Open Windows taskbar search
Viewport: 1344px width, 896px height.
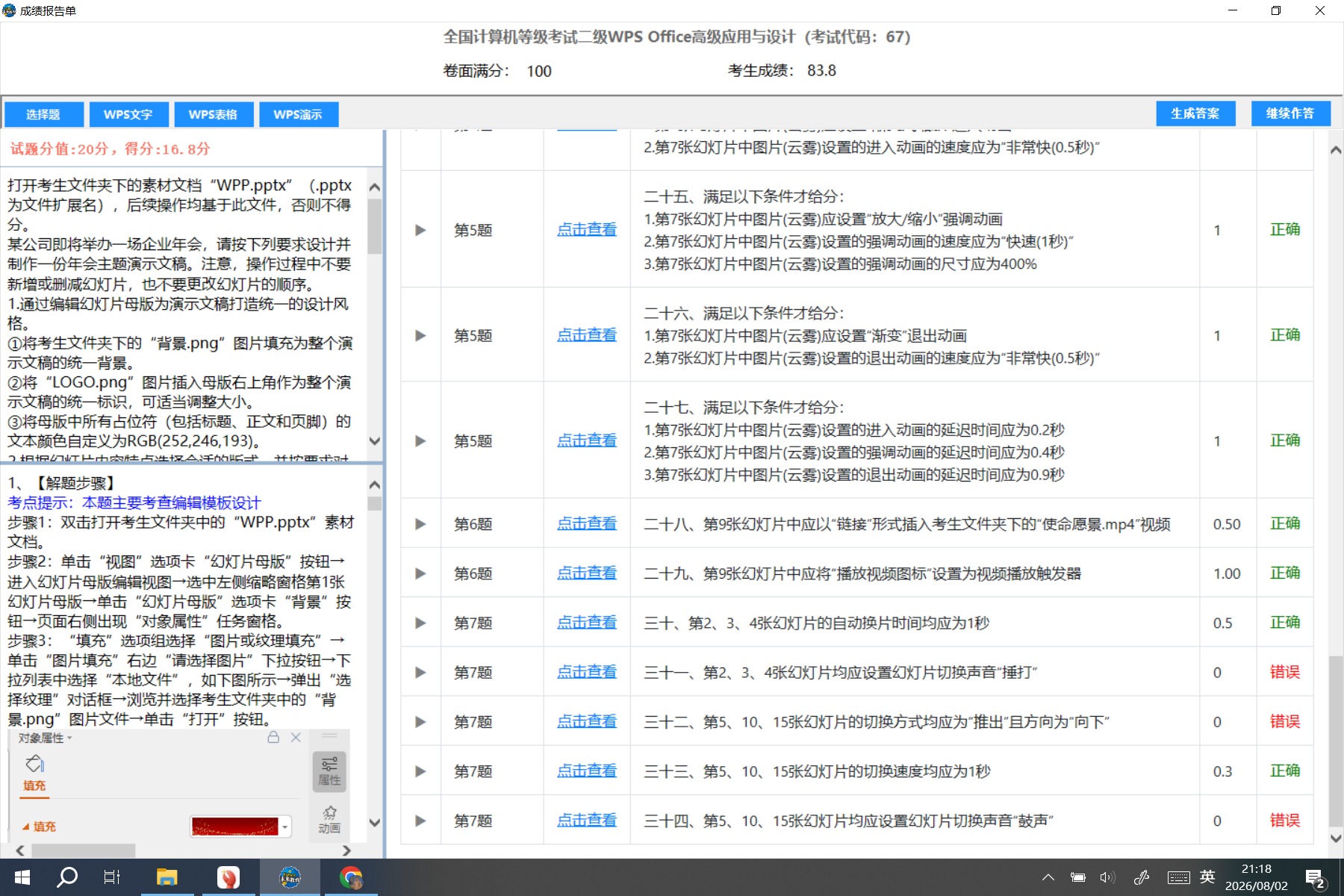pos(67,877)
